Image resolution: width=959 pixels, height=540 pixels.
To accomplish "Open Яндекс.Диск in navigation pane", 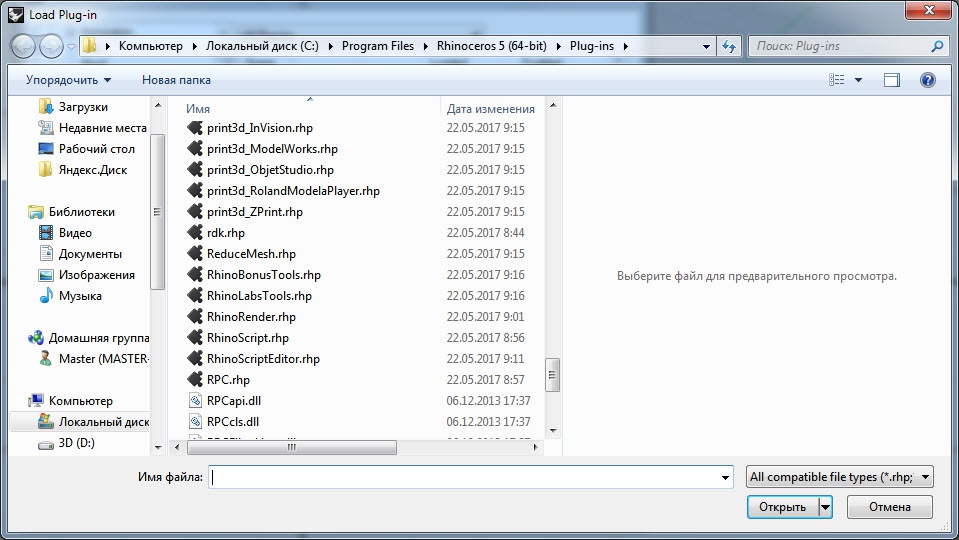I will point(83,170).
